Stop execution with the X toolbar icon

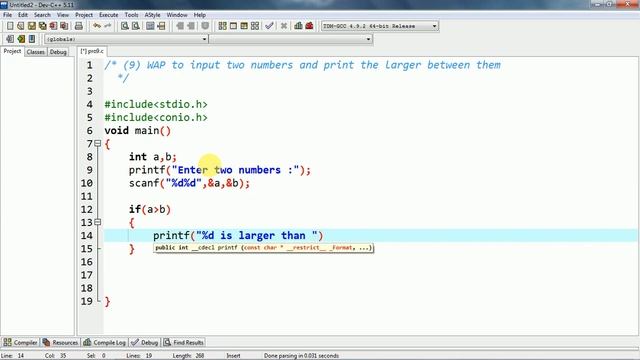(284, 26)
